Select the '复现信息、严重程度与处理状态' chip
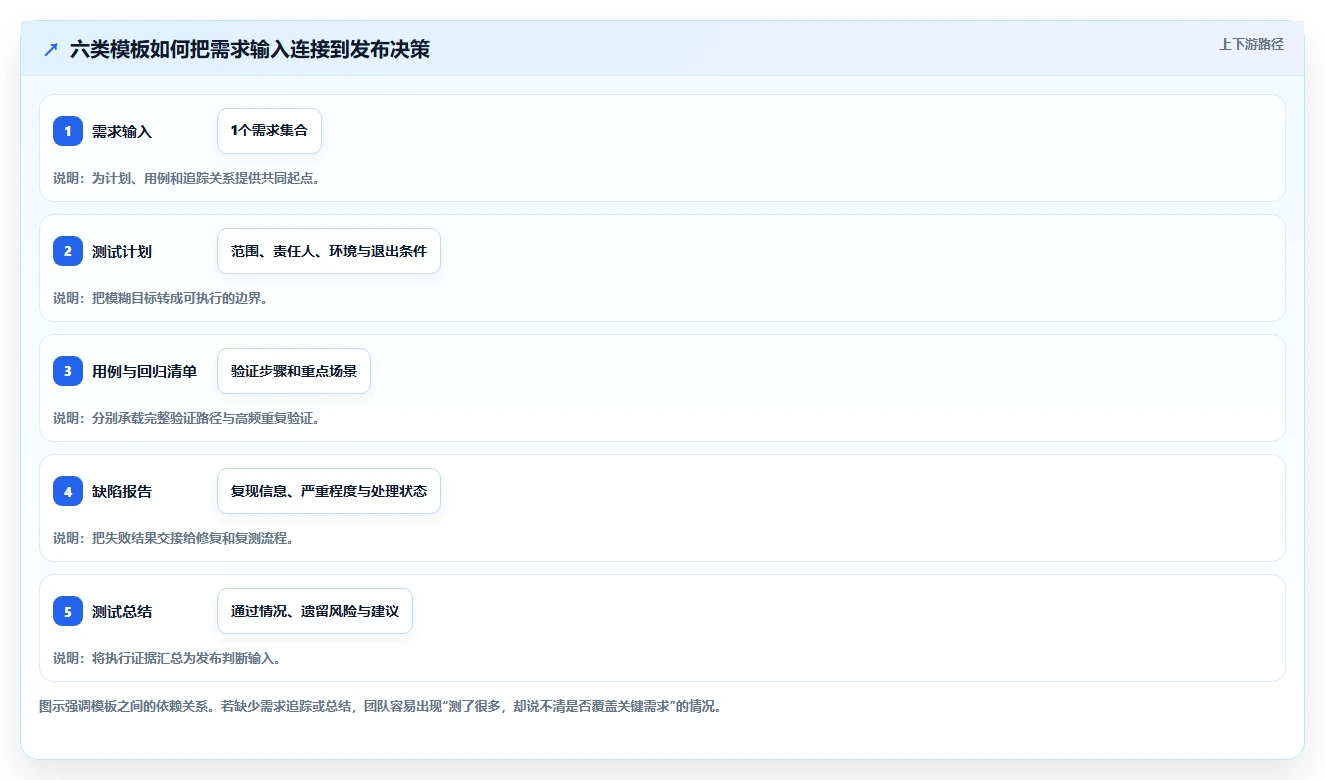Viewport: 1325px width, 780px height. click(329, 491)
